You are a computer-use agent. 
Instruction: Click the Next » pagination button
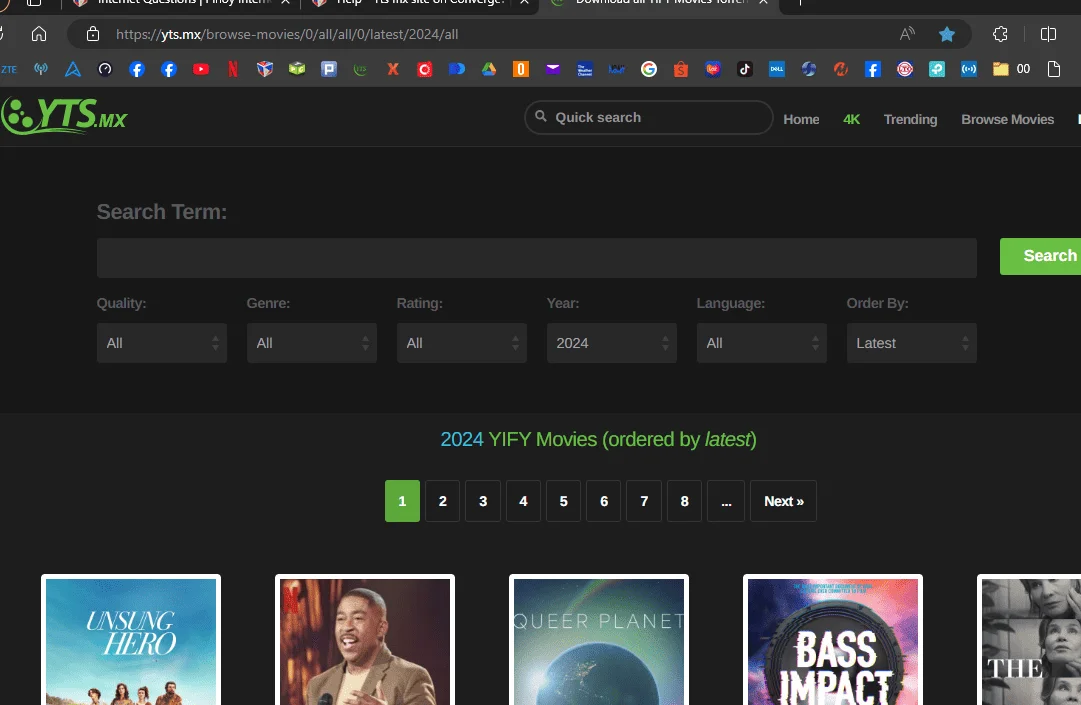tap(783, 501)
